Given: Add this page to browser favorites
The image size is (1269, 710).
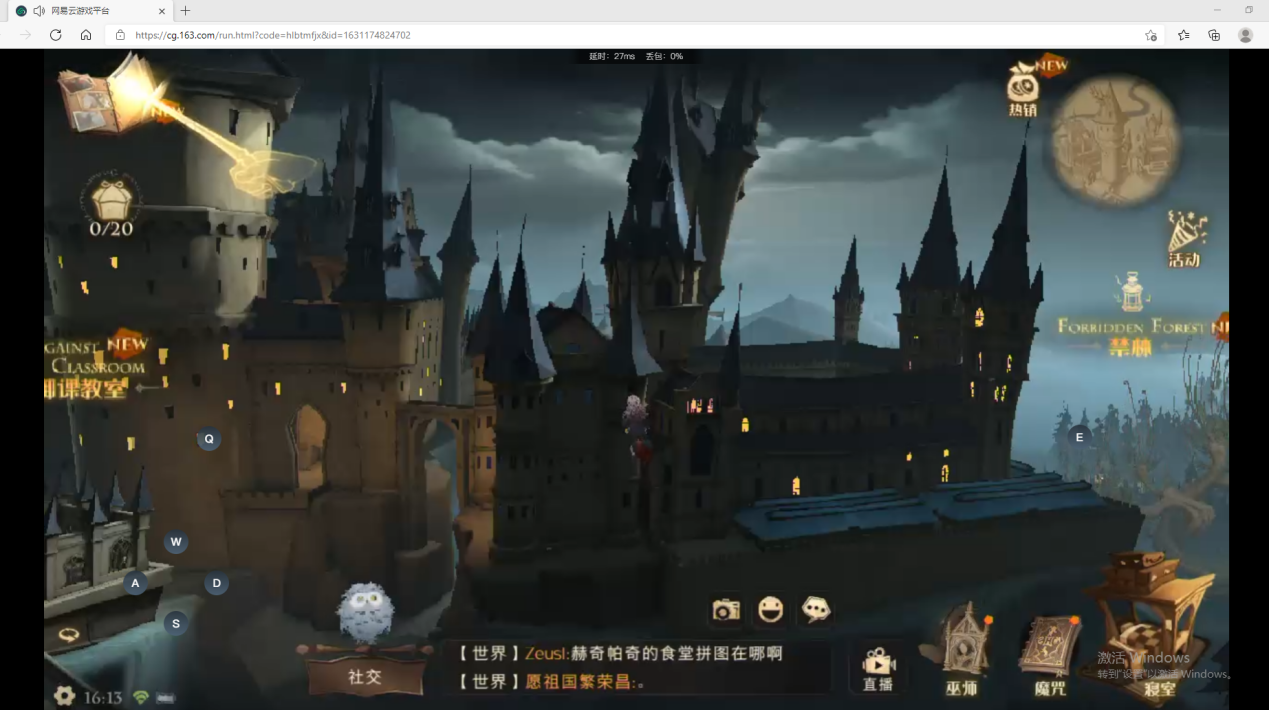Looking at the screenshot, I should [1151, 35].
